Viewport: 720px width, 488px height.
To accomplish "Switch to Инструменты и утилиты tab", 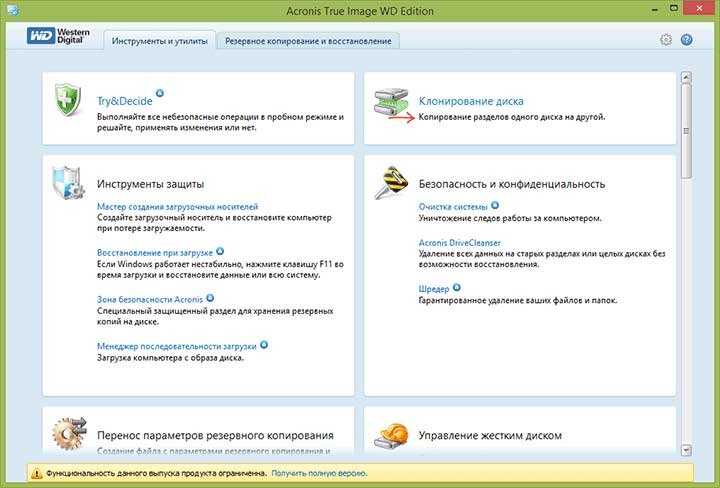I will (160, 41).
